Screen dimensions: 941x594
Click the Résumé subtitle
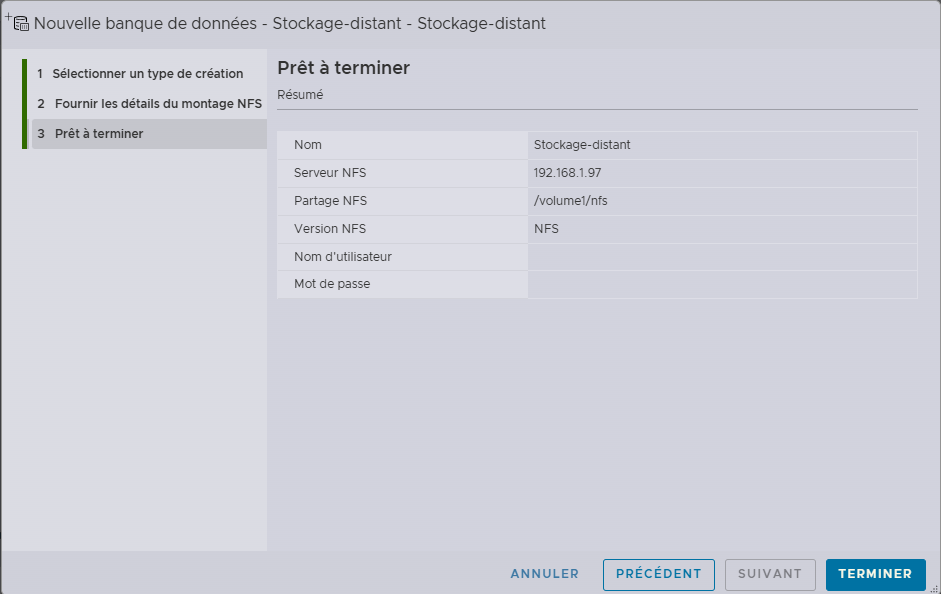[300, 95]
